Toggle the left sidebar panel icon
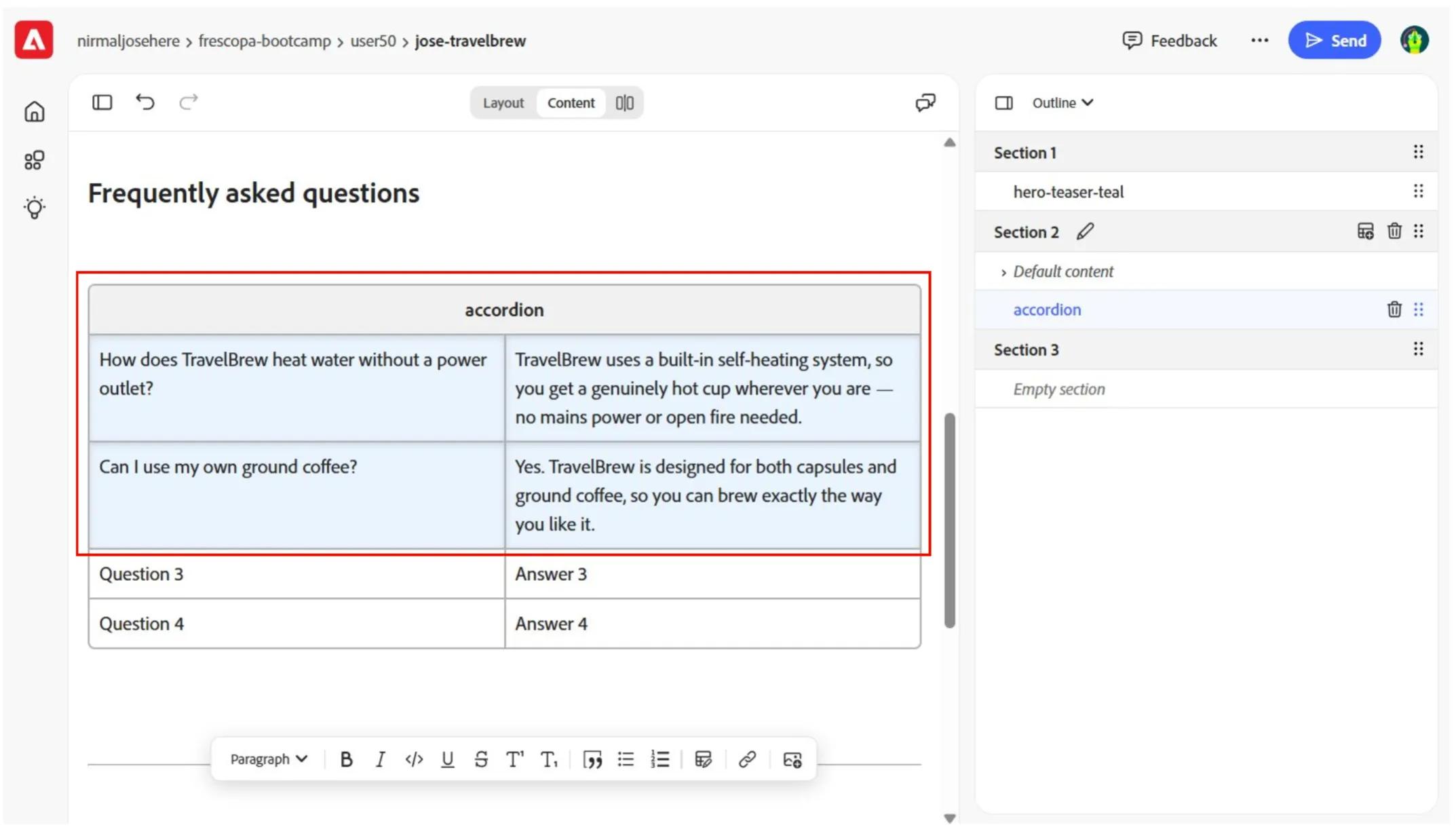Screen dimensions: 1456x836 tap(102, 102)
